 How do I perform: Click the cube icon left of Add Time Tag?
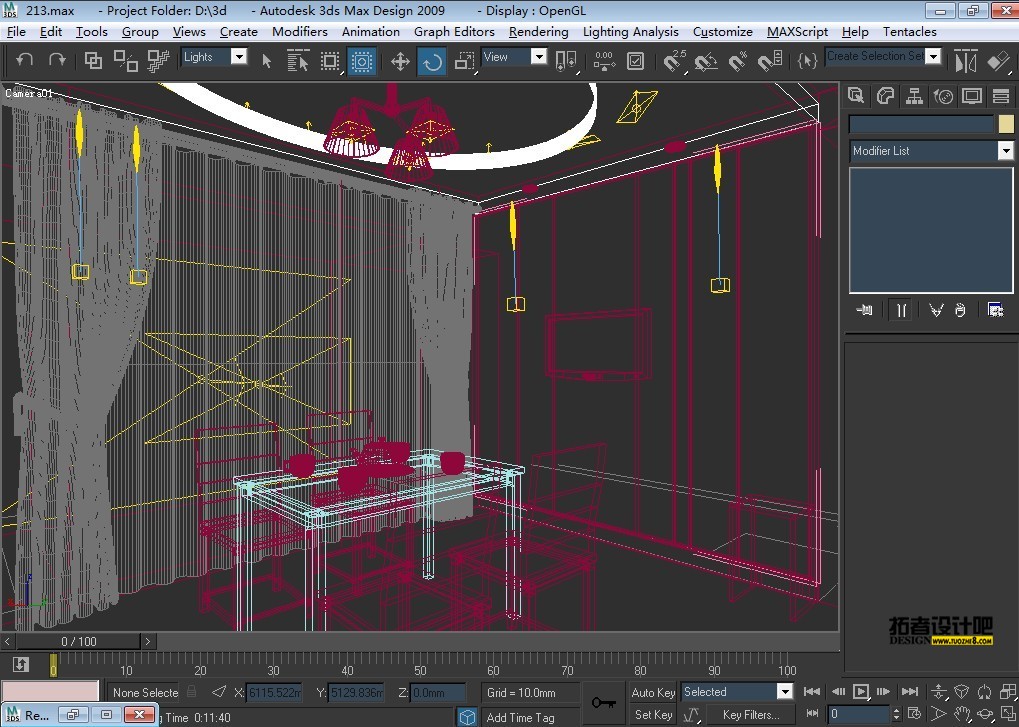click(467, 717)
